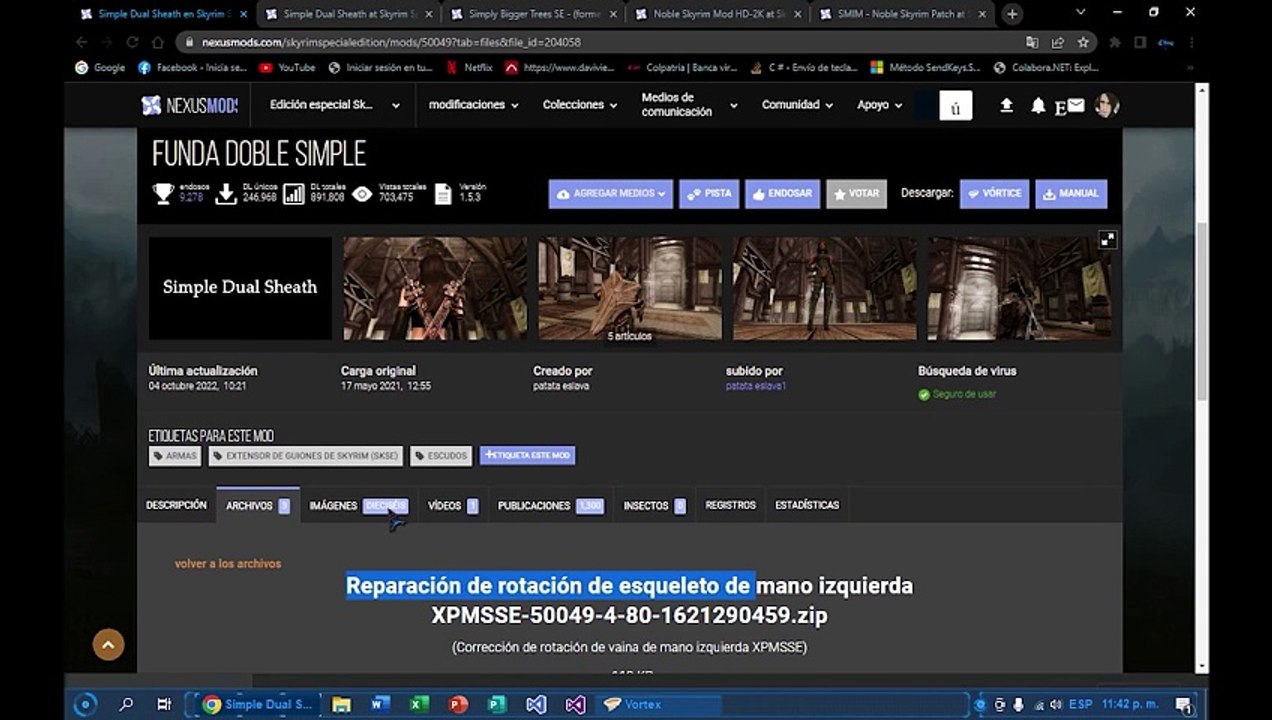Expand Medios de comunicación menu

pyautogui.click(x=689, y=105)
